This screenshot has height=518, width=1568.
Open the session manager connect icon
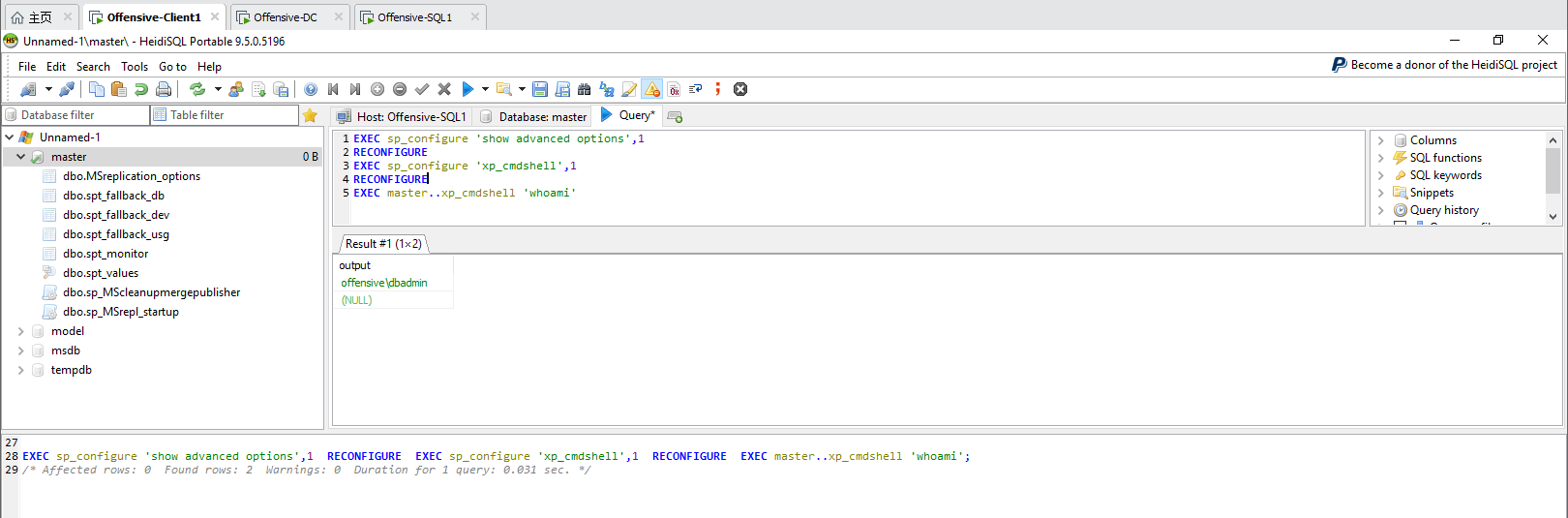click(28, 89)
